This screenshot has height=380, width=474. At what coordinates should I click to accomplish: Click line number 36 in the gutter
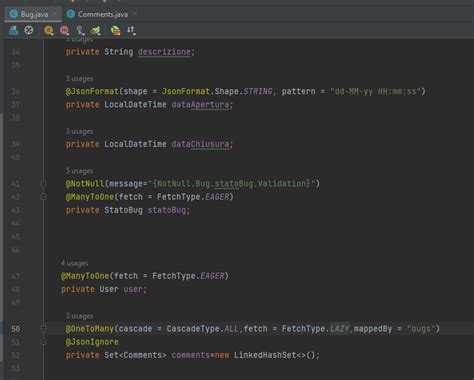16,92
